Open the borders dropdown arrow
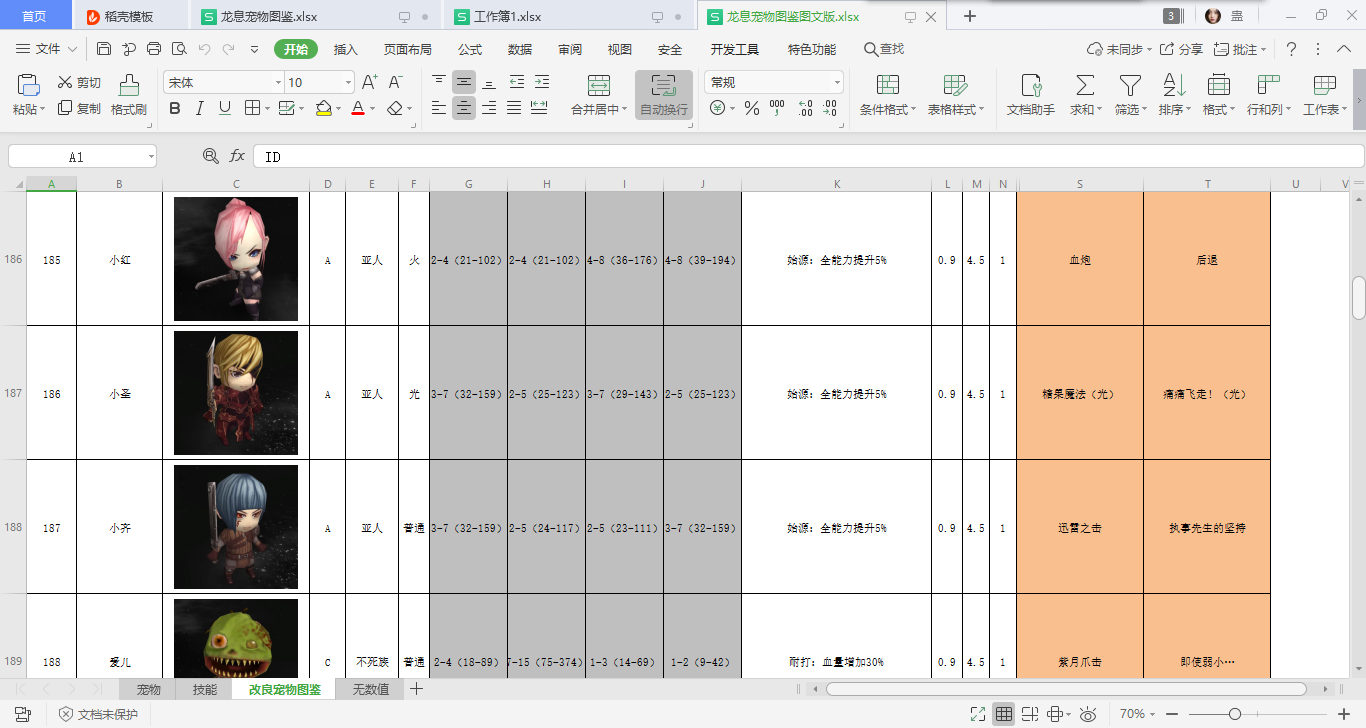 coord(266,109)
